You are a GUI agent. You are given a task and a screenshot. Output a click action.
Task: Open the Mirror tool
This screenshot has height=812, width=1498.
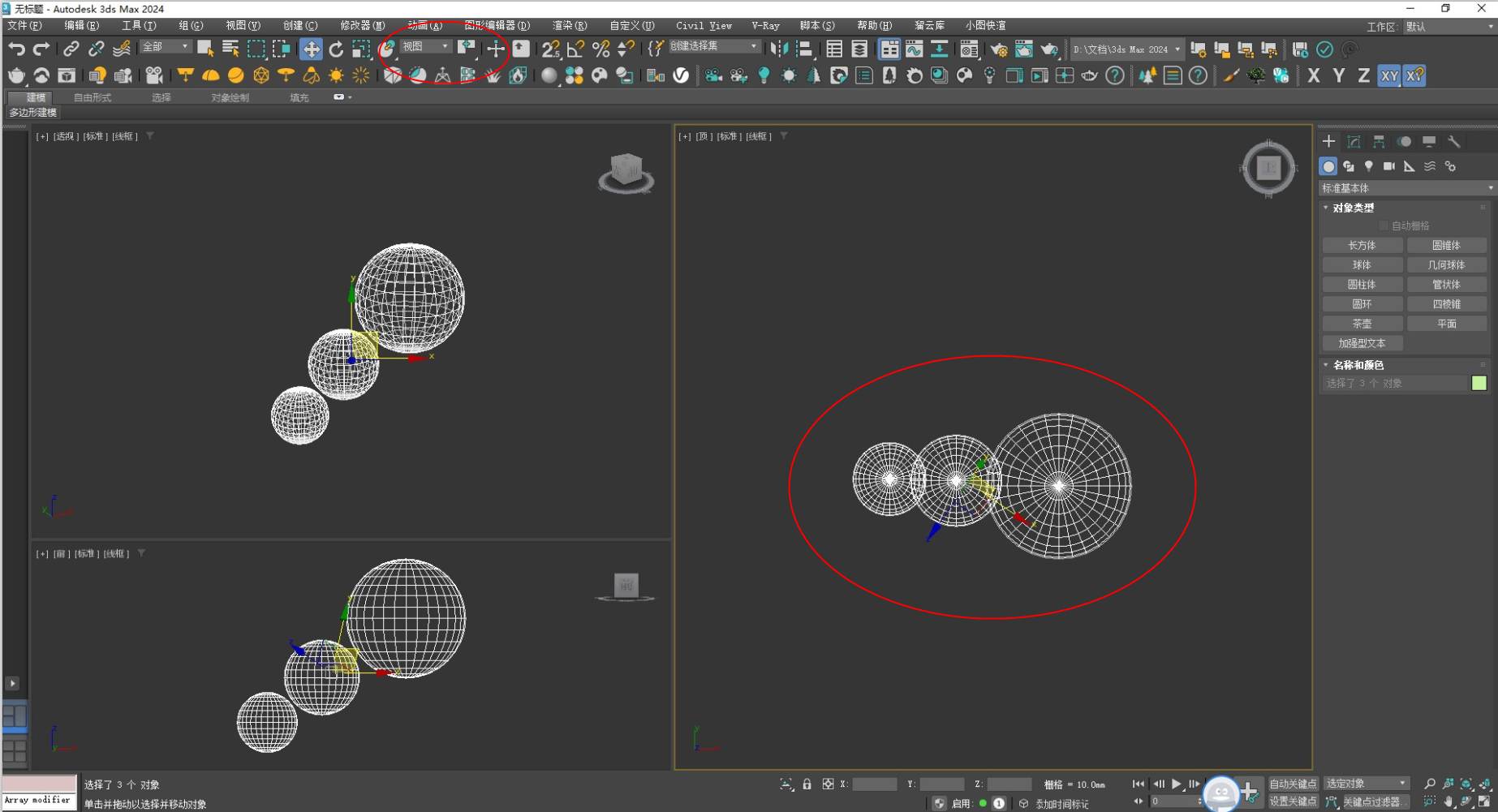781,49
